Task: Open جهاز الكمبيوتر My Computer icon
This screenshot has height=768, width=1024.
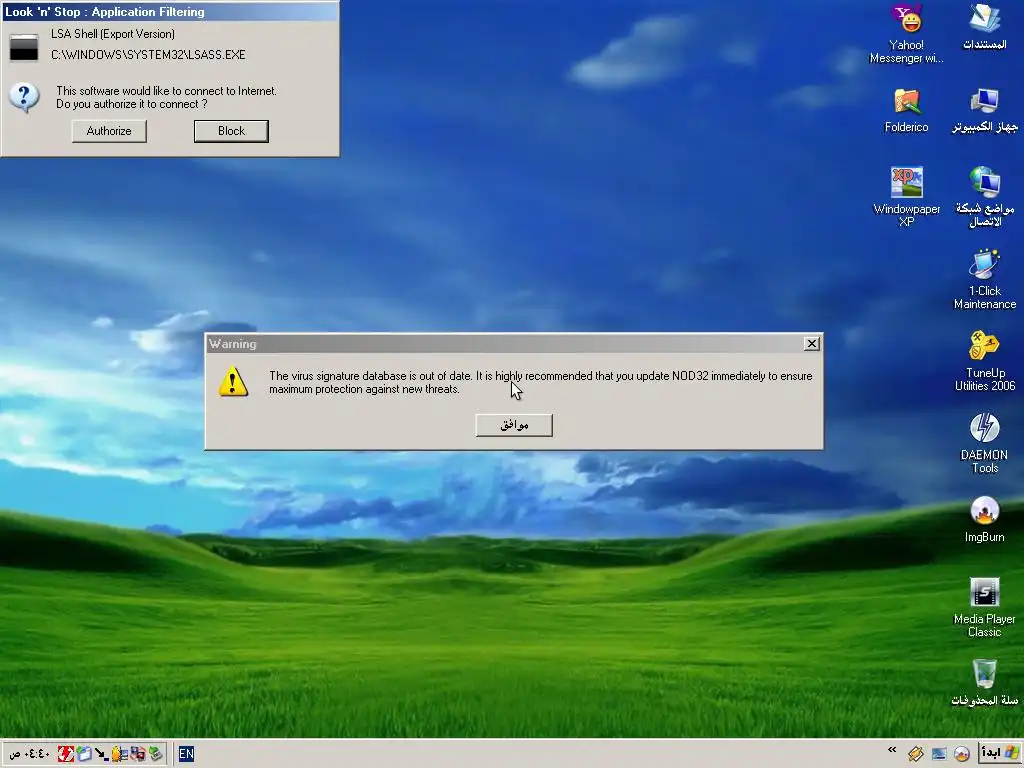Action: [985, 110]
